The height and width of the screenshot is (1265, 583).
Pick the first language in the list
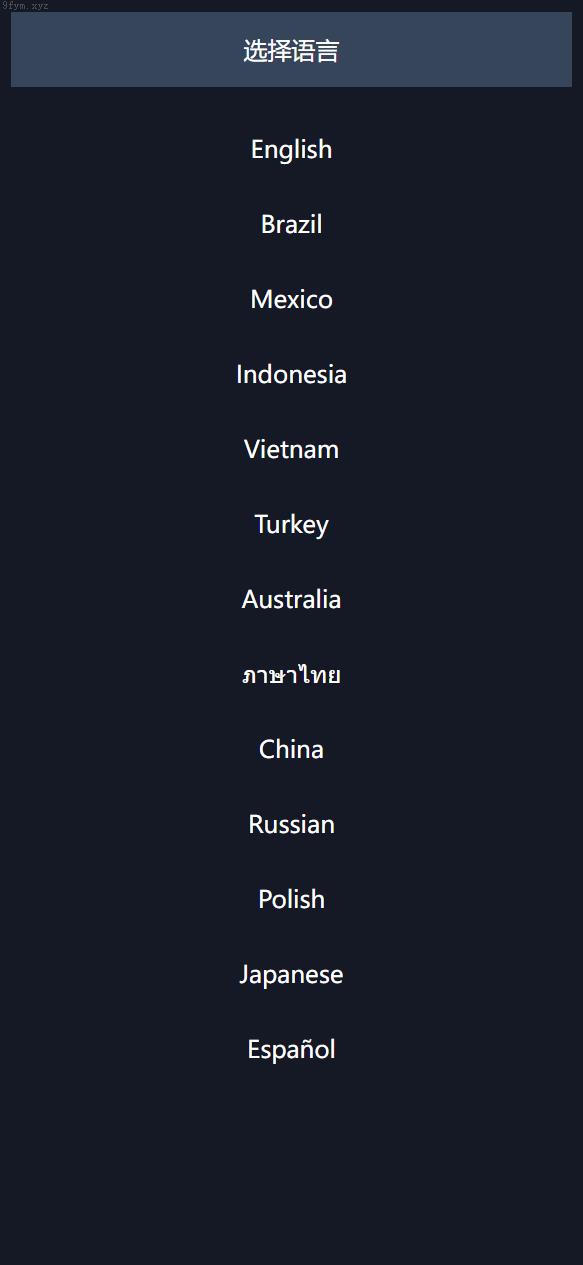[x=291, y=150]
